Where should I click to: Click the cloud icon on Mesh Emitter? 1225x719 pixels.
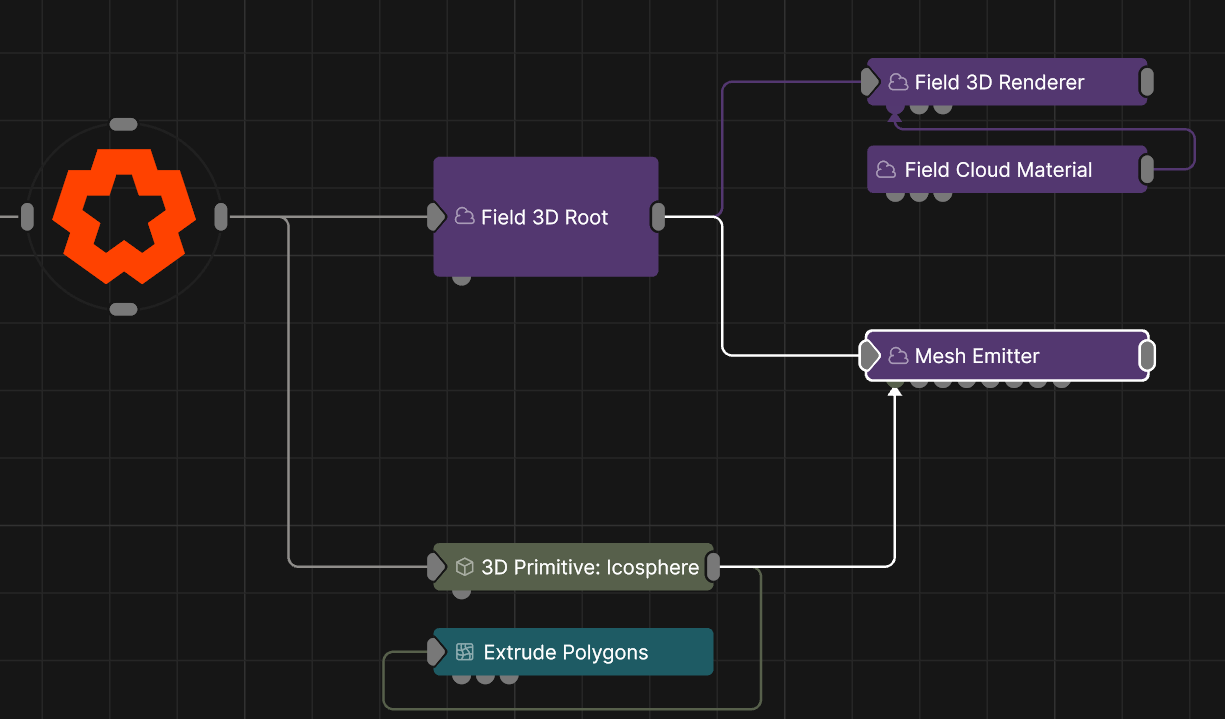point(898,356)
